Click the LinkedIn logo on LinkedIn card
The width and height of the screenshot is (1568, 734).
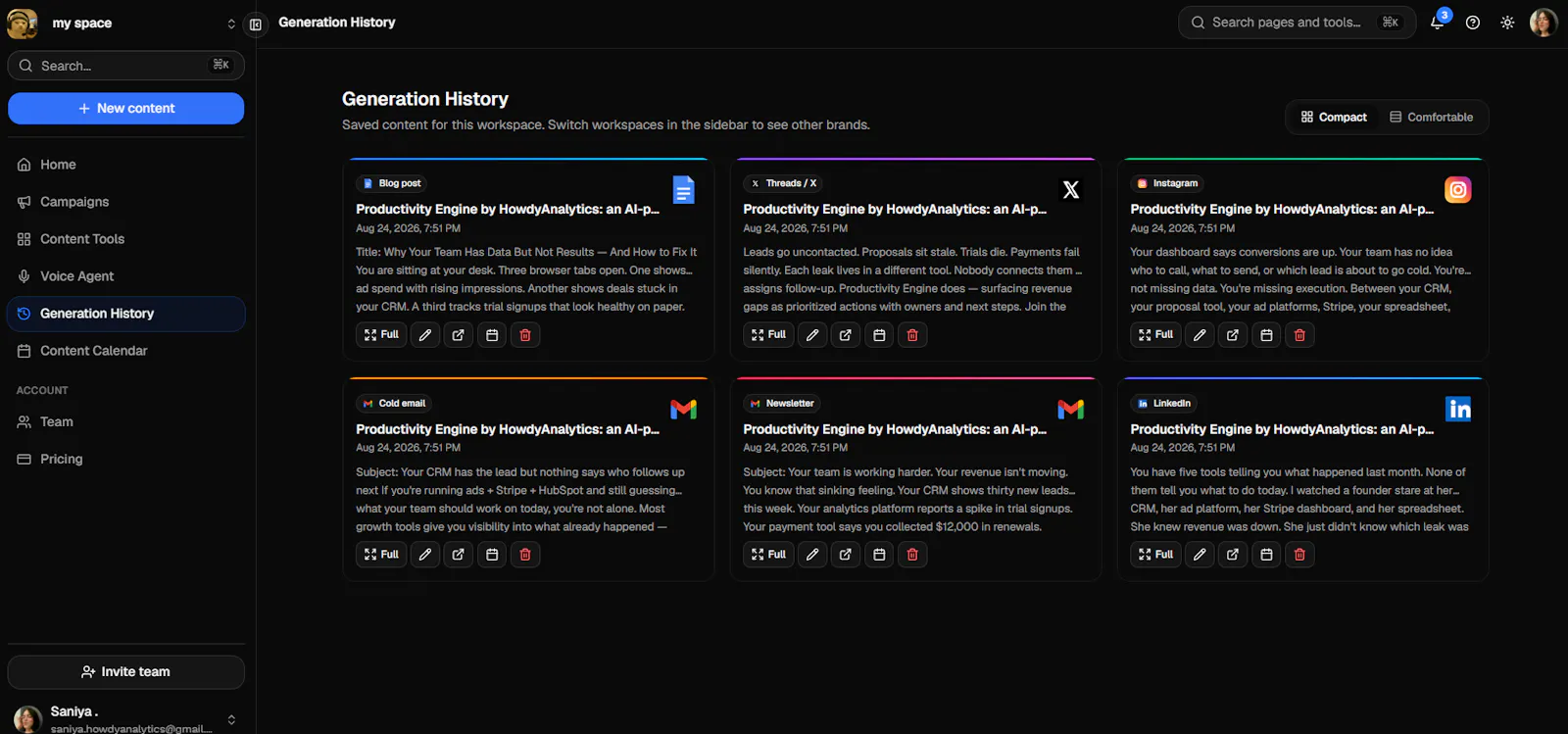pyautogui.click(x=1458, y=409)
